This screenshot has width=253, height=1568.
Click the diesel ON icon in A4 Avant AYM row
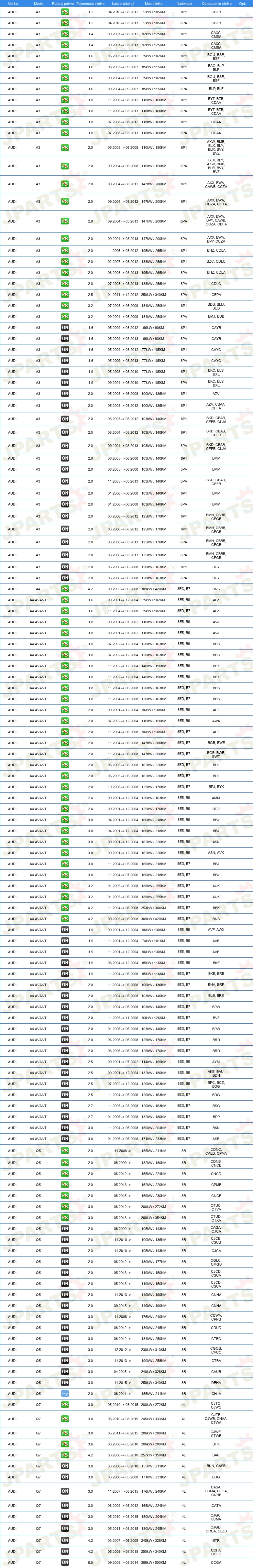click(x=64, y=1062)
